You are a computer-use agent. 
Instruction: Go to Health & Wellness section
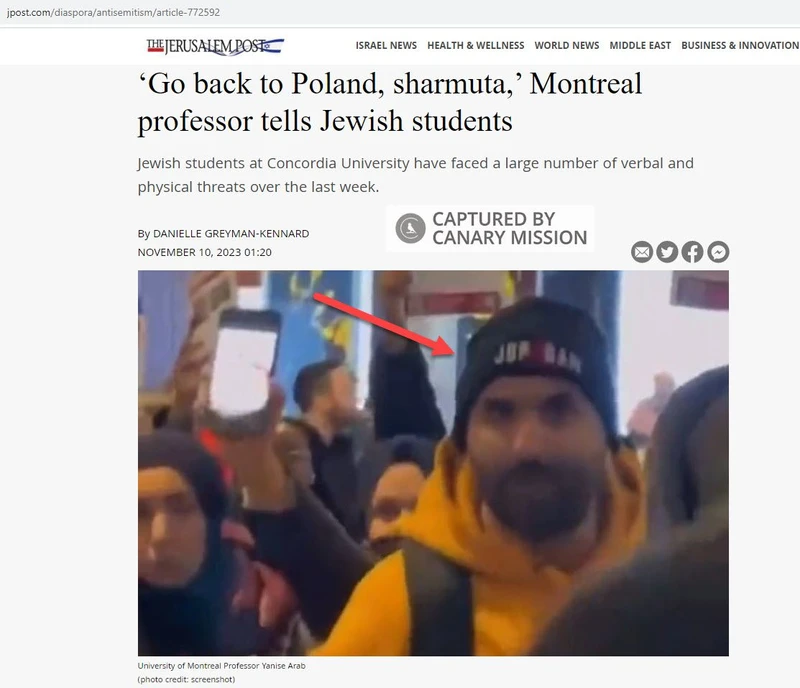tap(476, 45)
